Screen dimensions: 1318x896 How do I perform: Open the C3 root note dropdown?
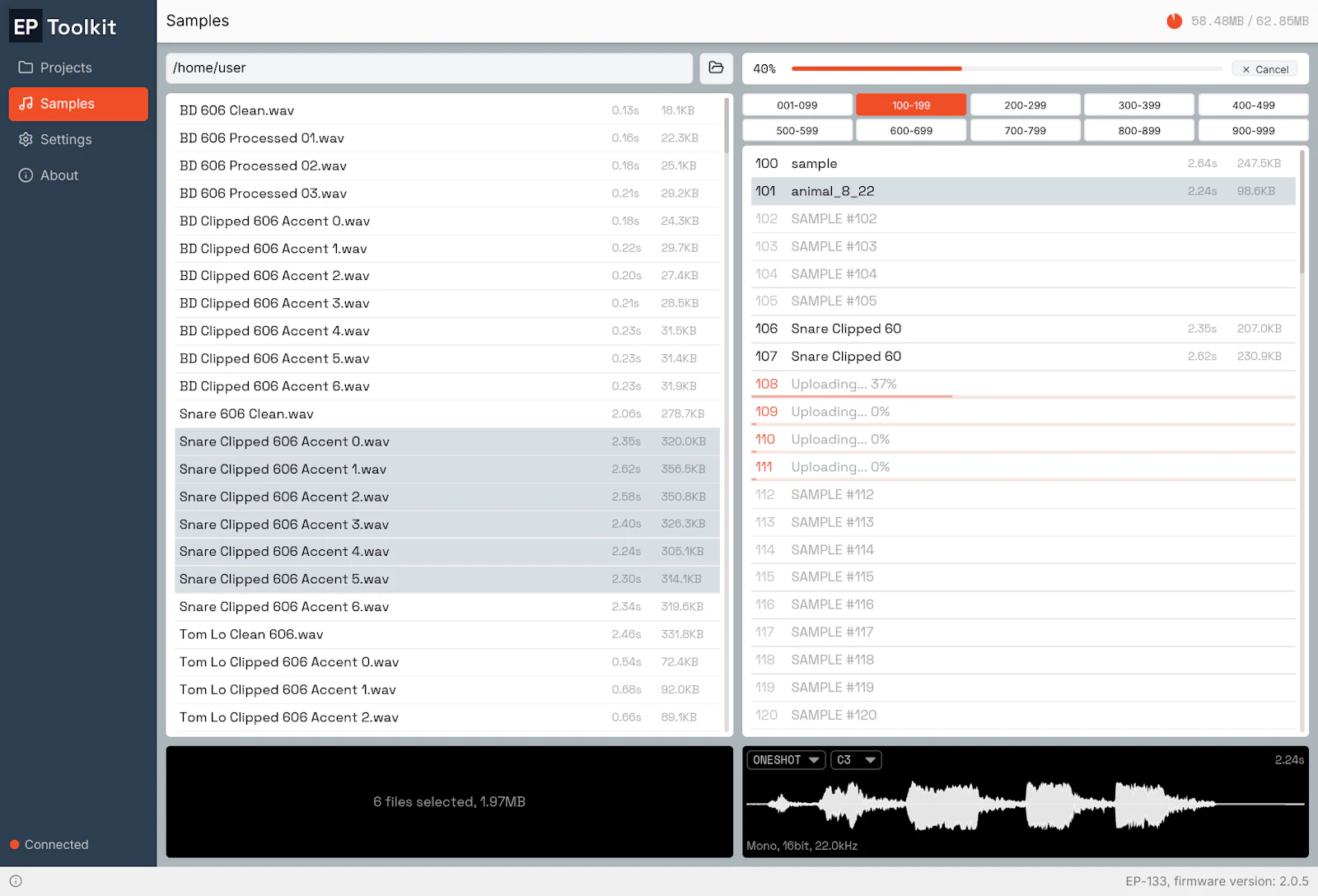[856, 760]
